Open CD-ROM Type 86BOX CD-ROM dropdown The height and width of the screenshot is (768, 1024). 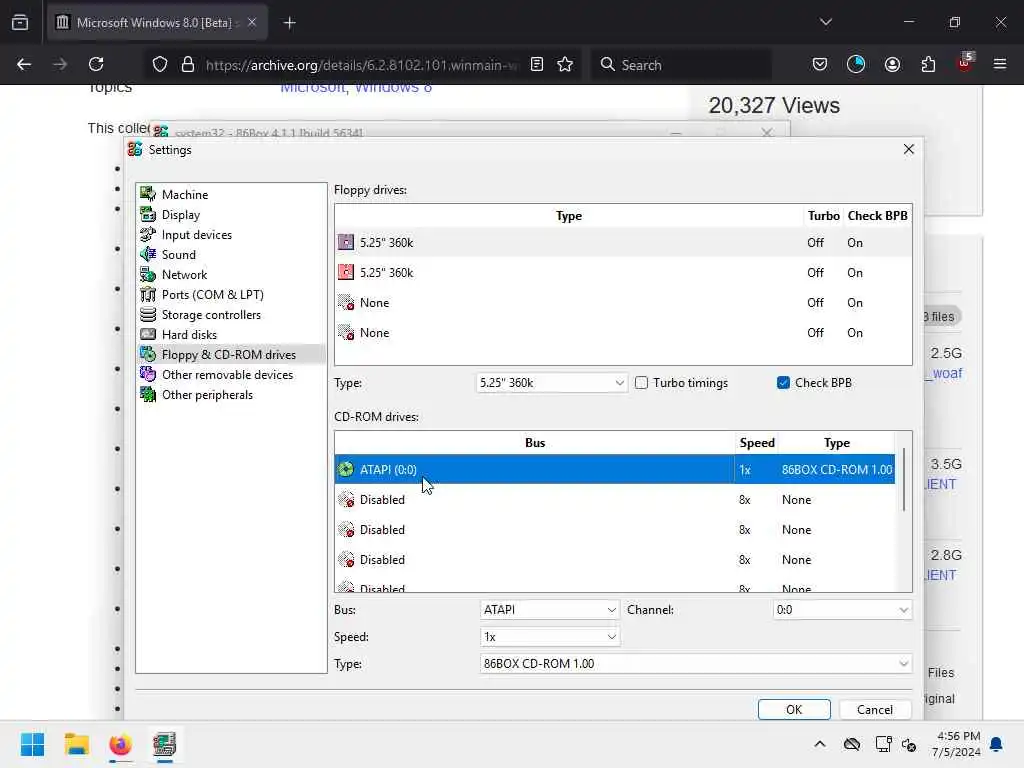[696, 664]
